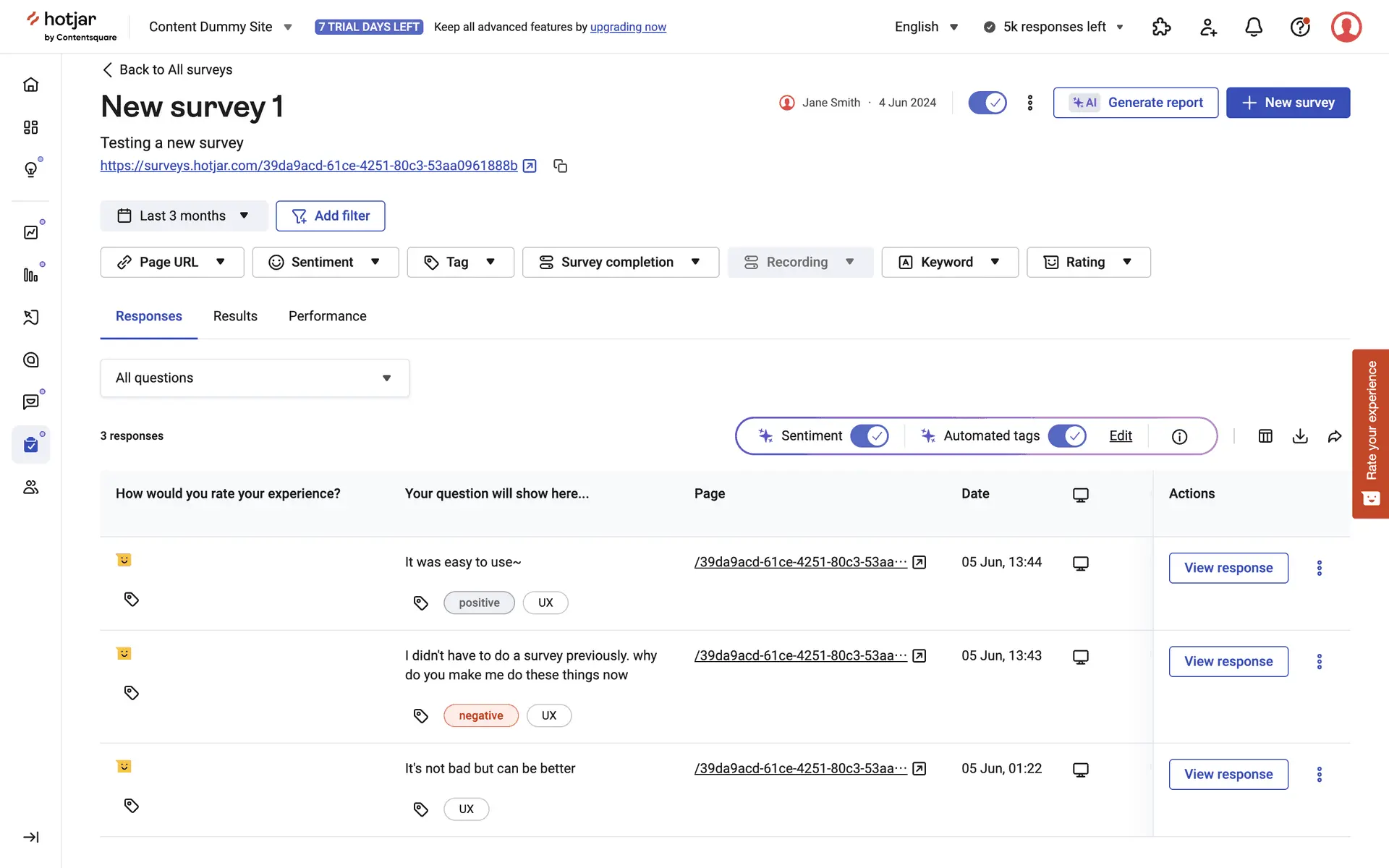Click the negative sentiment tag

tap(480, 715)
